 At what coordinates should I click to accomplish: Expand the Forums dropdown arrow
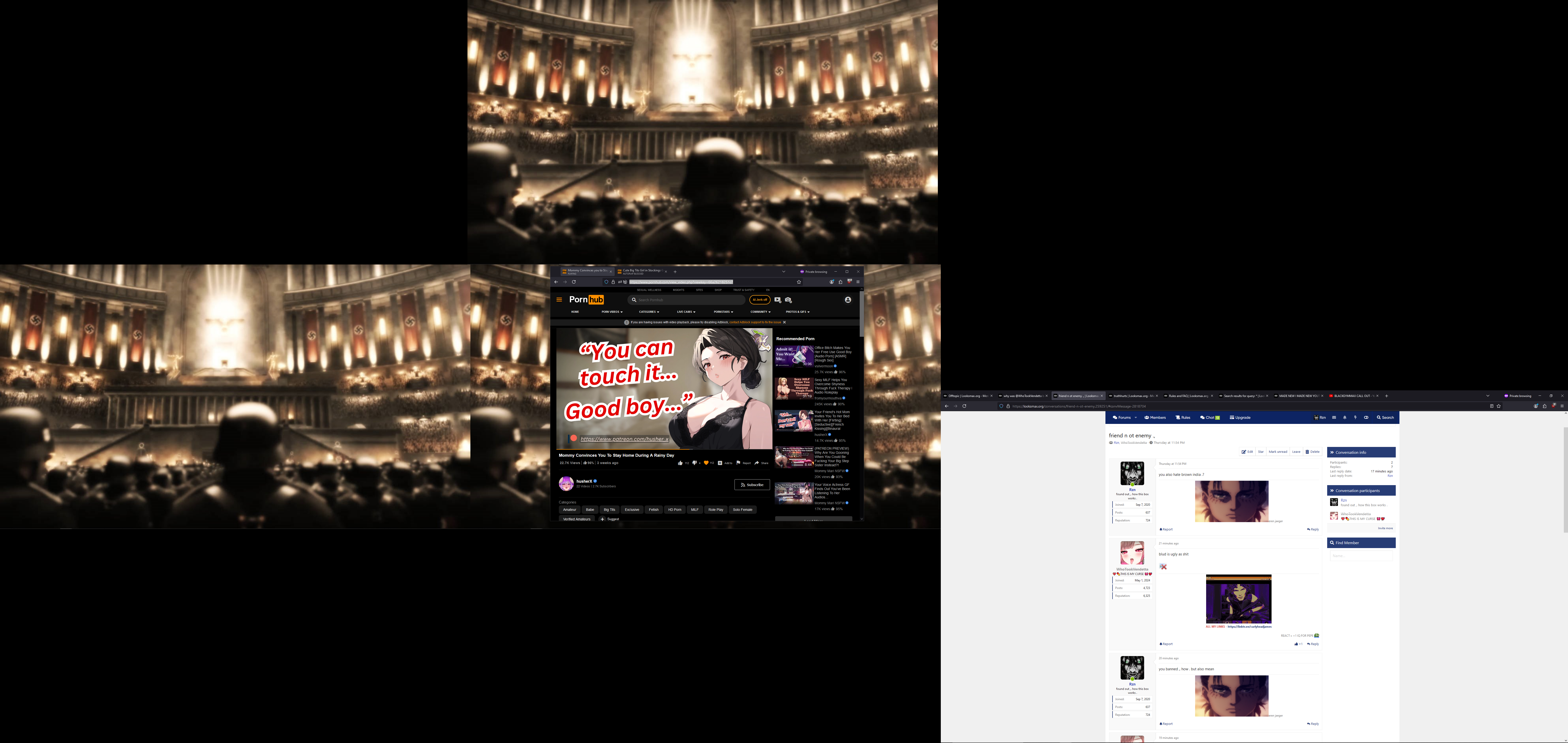point(1135,418)
